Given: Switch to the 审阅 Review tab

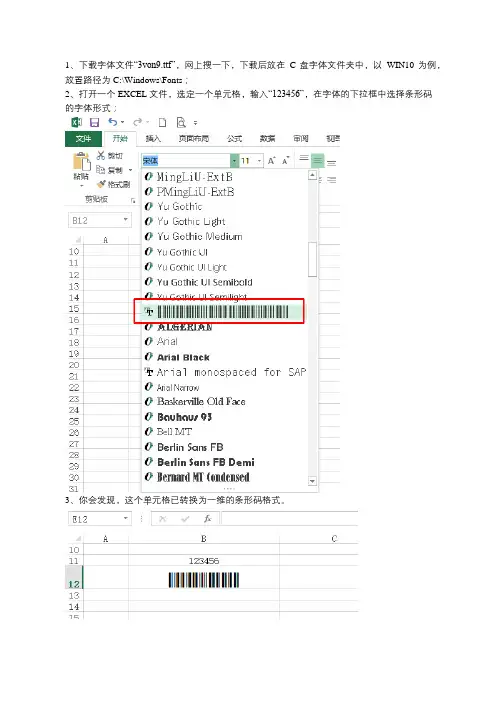Looking at the screenshot, I should tap(301, 139).
